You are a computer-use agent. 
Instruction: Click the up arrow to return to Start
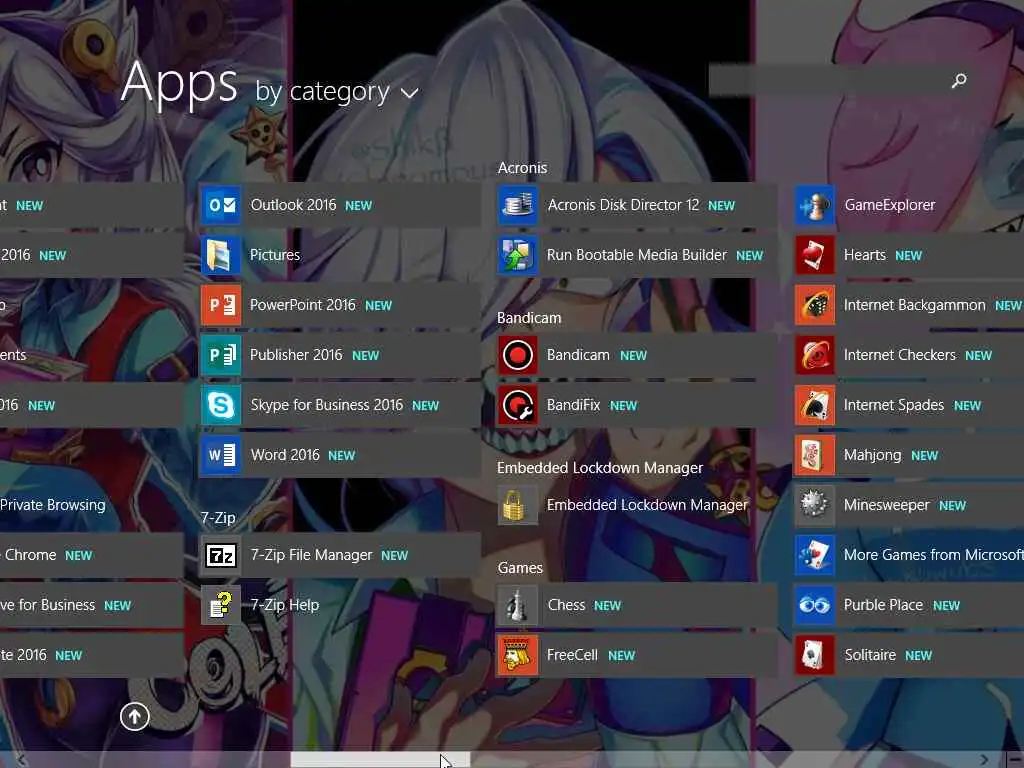point(135,716)
